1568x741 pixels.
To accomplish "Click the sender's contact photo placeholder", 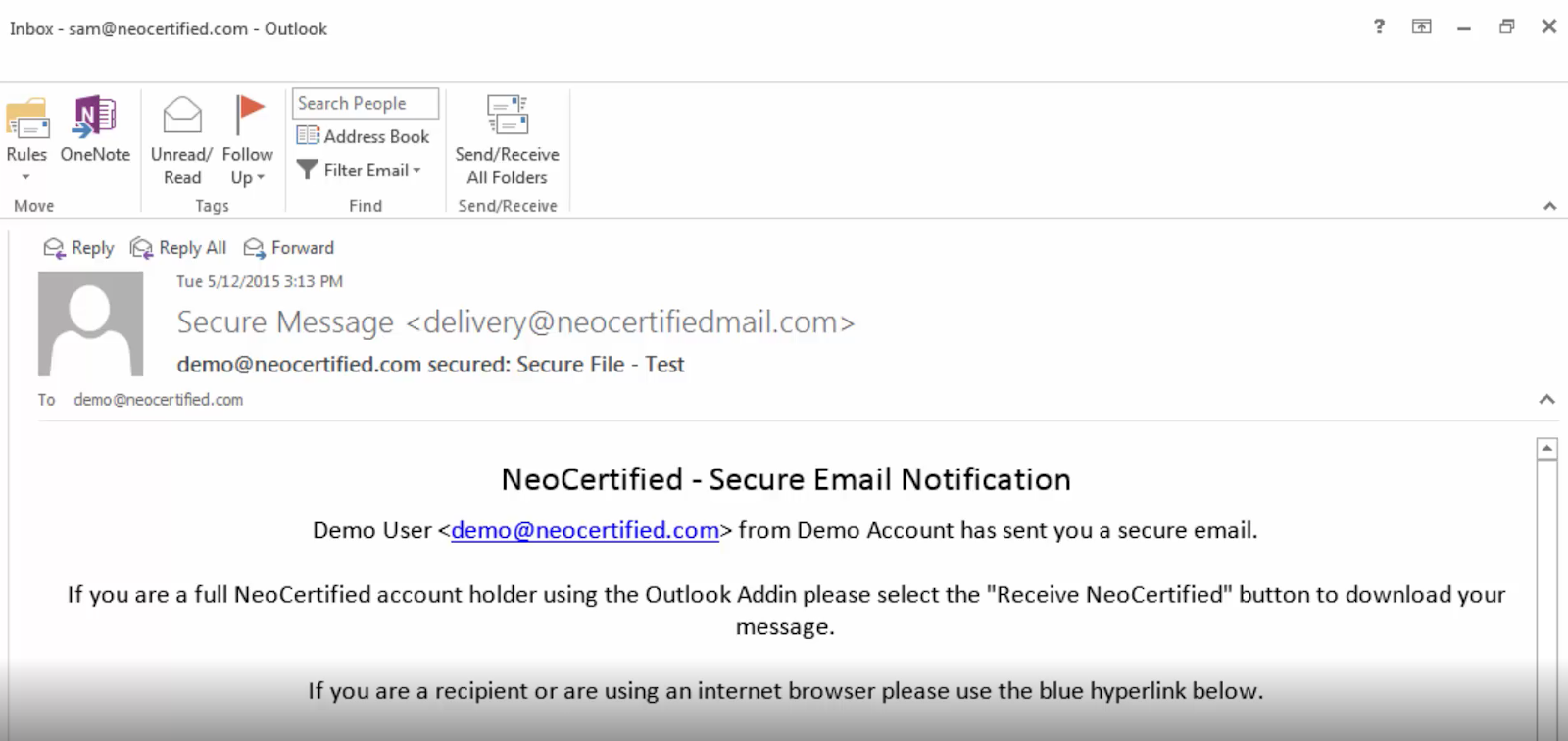I will 90,323.
